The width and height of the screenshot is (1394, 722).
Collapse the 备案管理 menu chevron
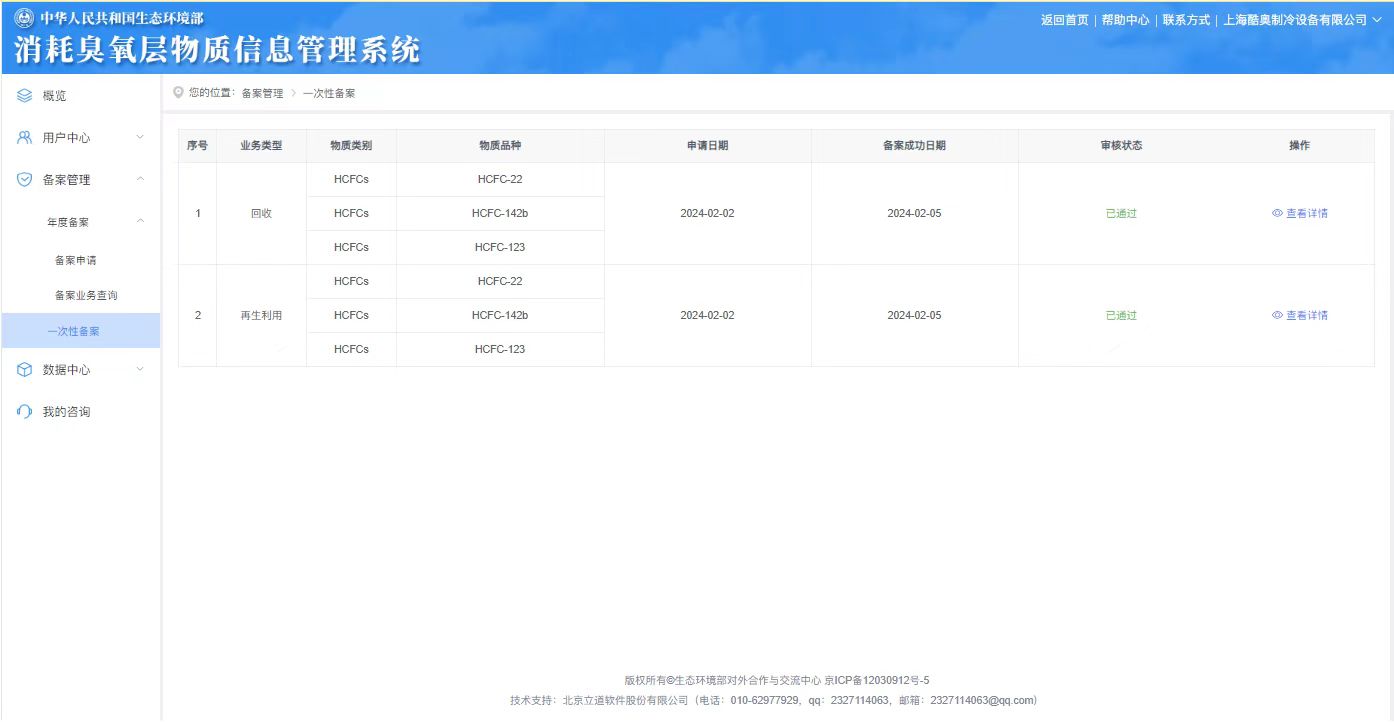point(140,179)
